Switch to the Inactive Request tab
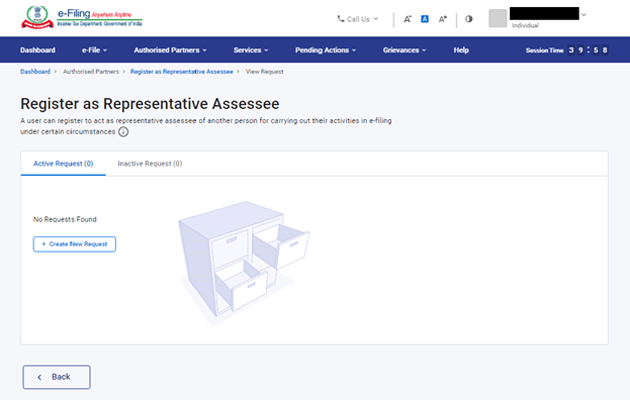This screenshot has width=630, height=400. (x=149, y=163)
